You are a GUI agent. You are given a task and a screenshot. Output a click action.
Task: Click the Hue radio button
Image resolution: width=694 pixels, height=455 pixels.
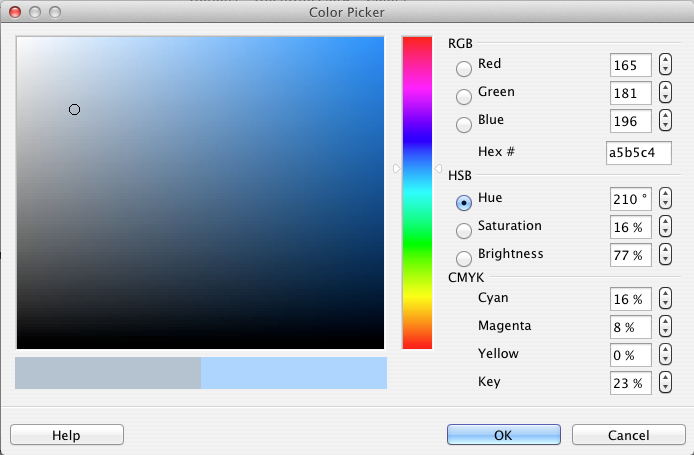point(463,203)
